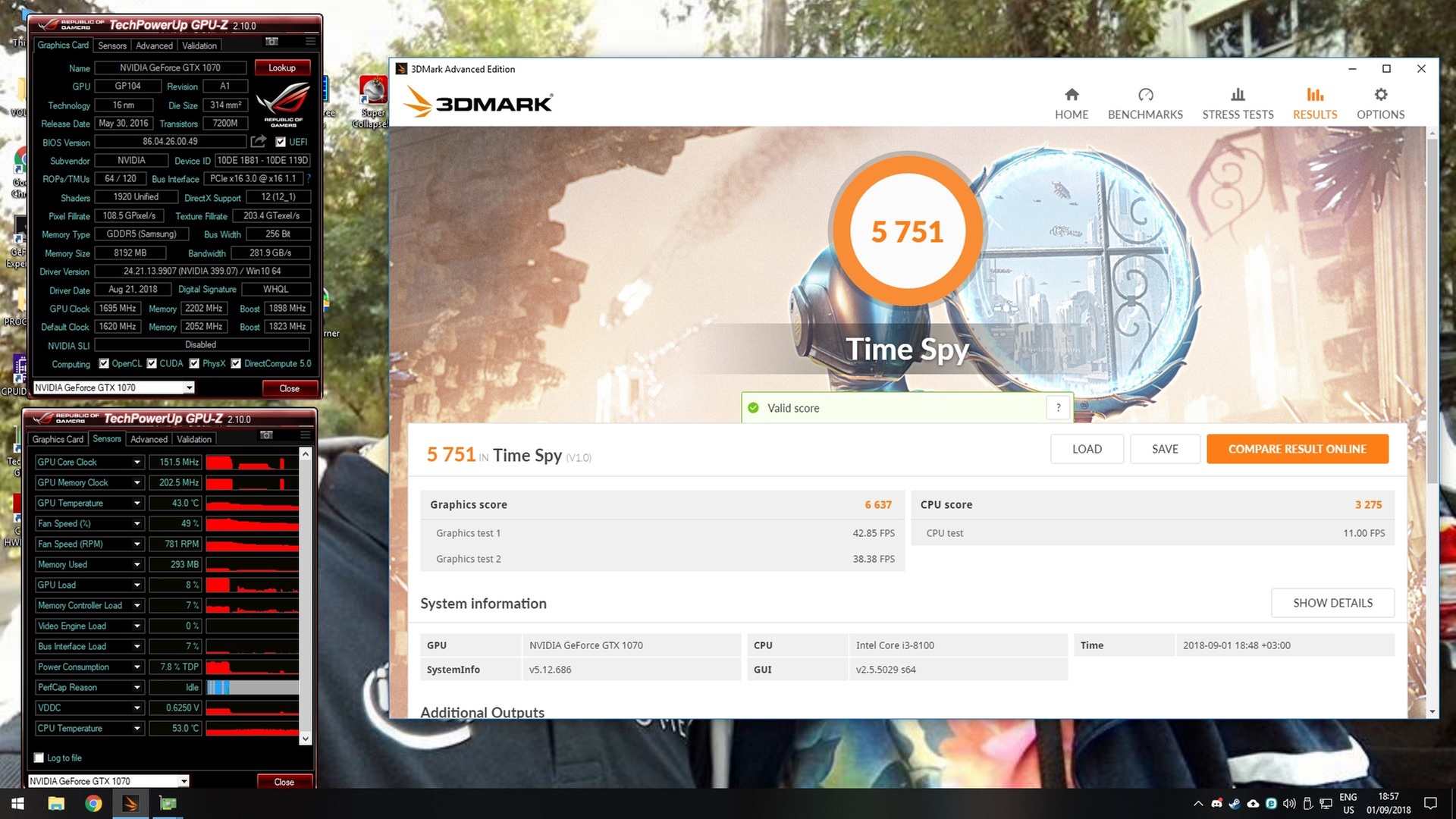Open File Explorer from the taskbar
Image resolution: width=1456 pixels, height=819 pixels.
click(x=56, y=803)
